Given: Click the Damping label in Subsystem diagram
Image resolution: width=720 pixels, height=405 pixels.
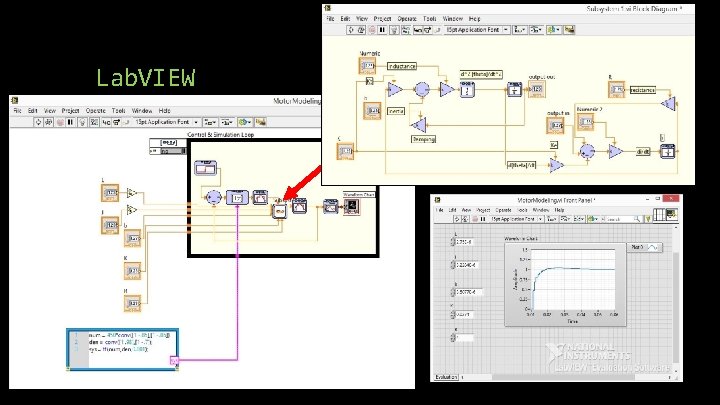Looking at the screenshot, I should [x=423, y=139].
